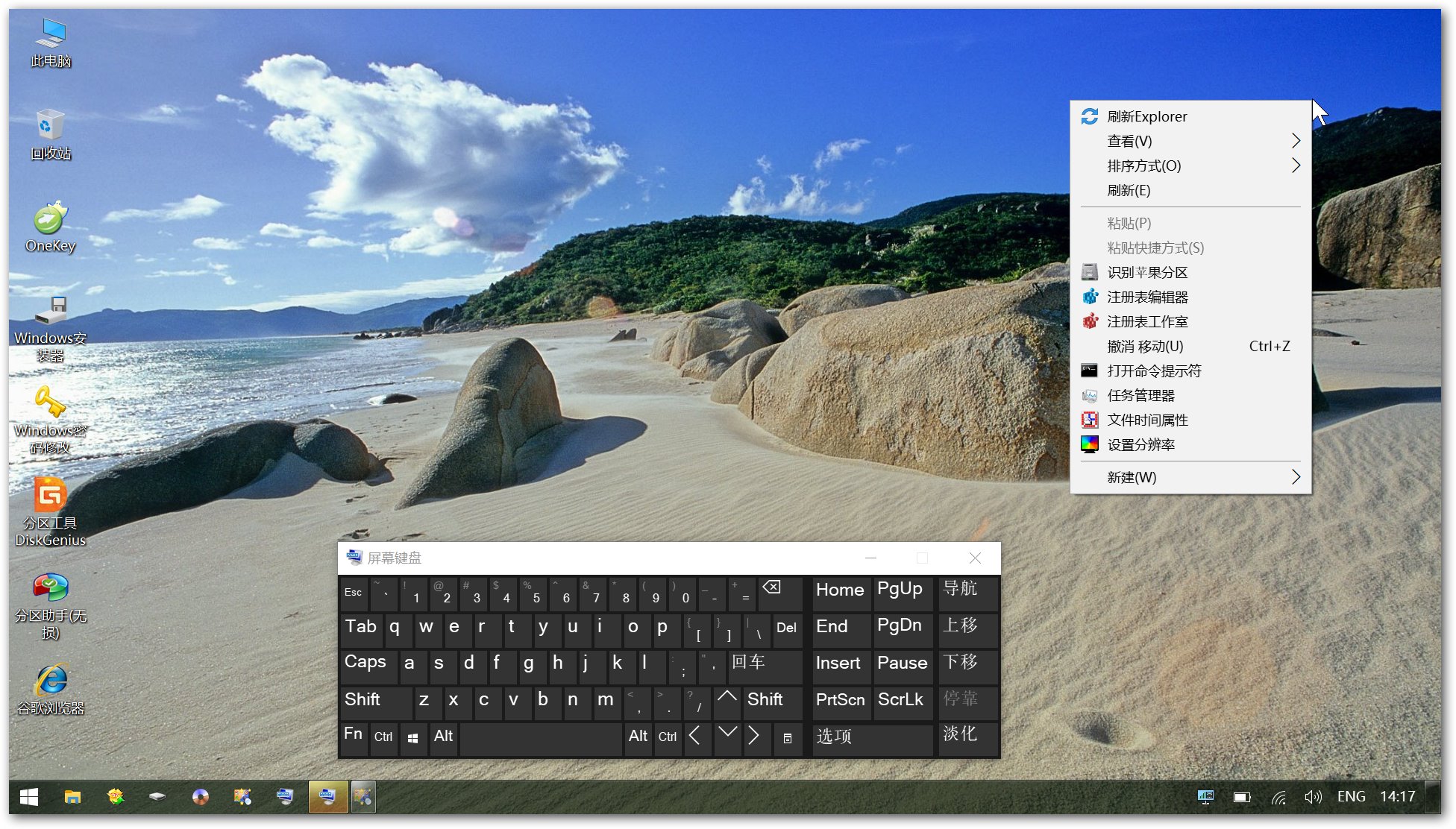Image resolution: width=1456 pixels, height=829 pixels.
Task: Open the OneKey desktop icon
Action: [x=50, y=220]
